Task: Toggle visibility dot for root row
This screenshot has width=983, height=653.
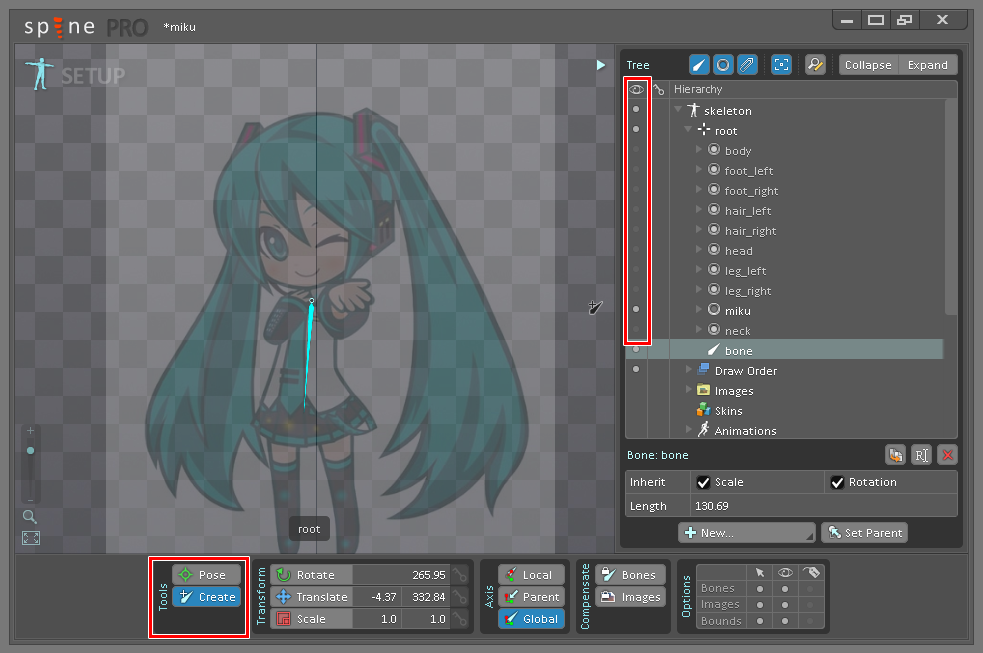Action: [636, 129]
